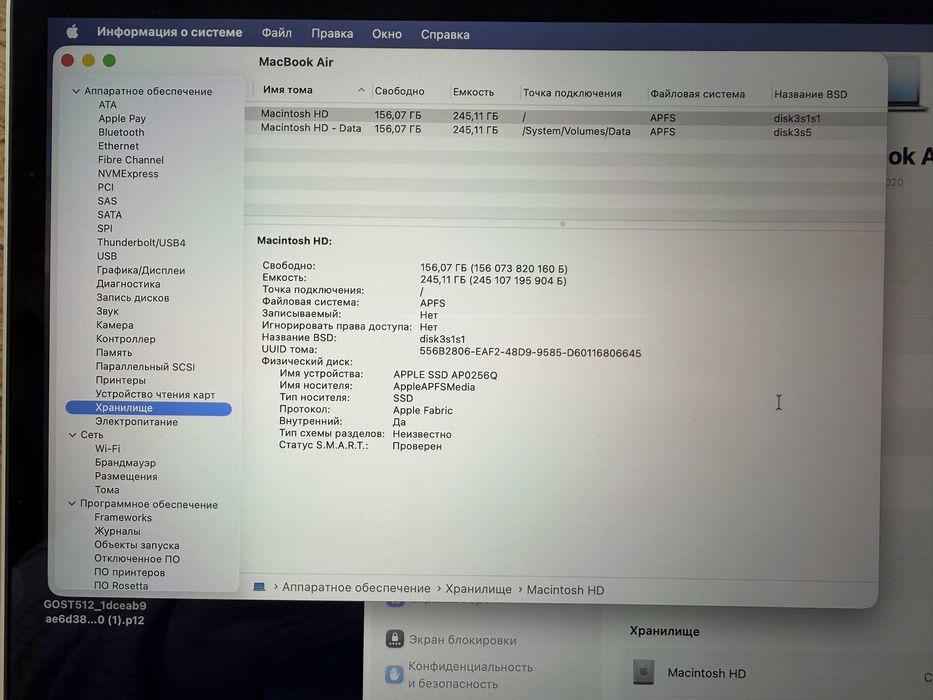Select Камера in the sidebar

point(114,325)
